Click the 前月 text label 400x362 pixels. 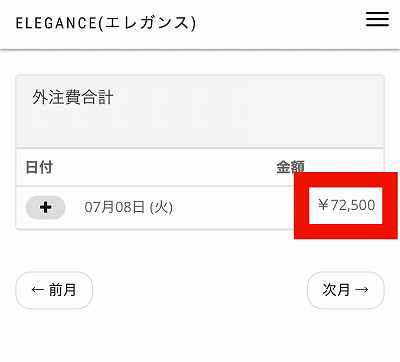tap(63, 290)
